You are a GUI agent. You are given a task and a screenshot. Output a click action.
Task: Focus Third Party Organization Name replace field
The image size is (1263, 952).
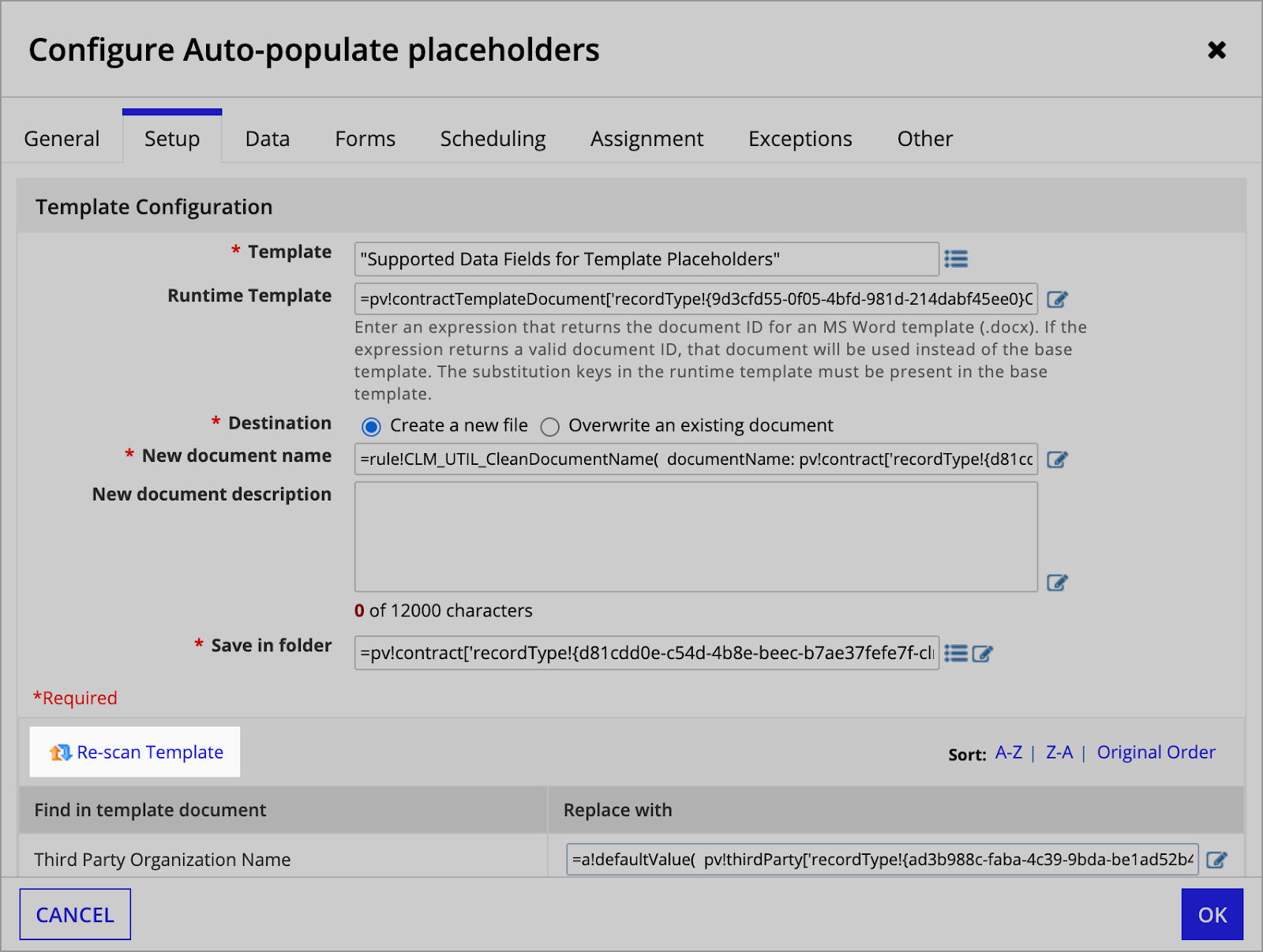pyautogui.click(x=883, y=860)
